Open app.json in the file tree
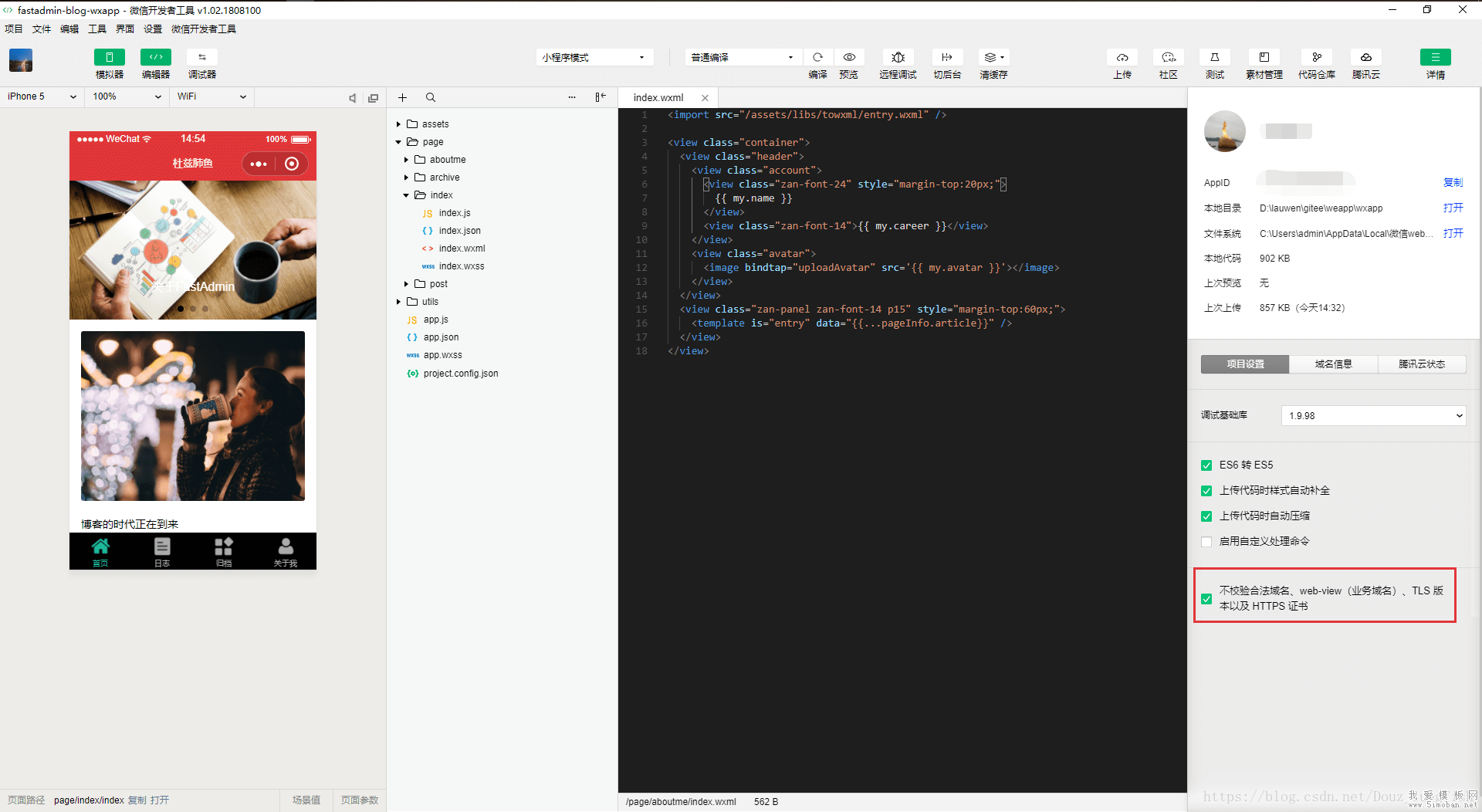Screen dimensions: 1482x812 (x=441, y=338)
